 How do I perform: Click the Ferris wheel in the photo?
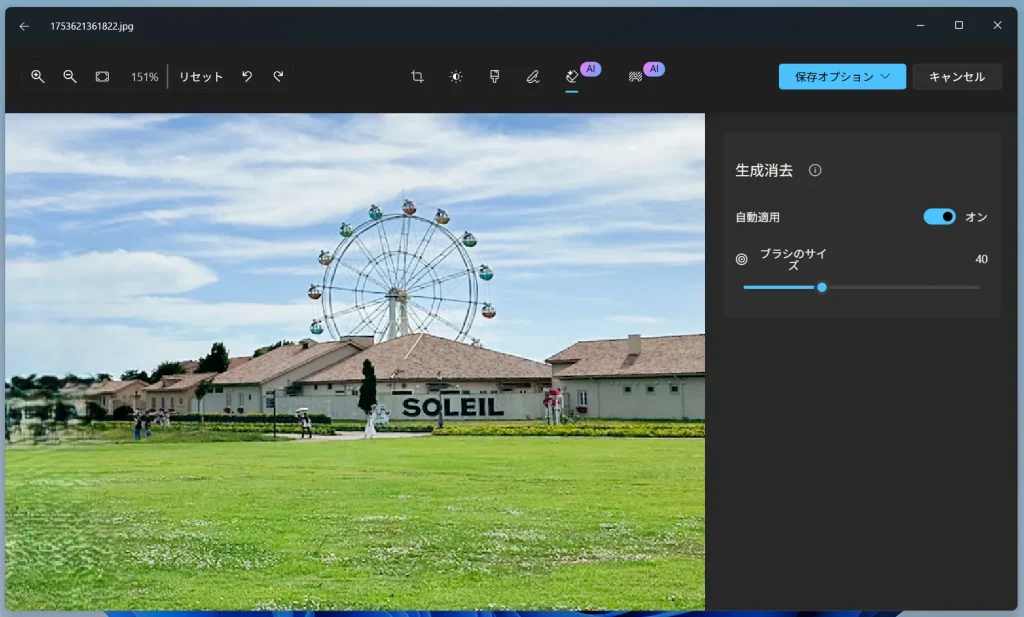[402, 271]
